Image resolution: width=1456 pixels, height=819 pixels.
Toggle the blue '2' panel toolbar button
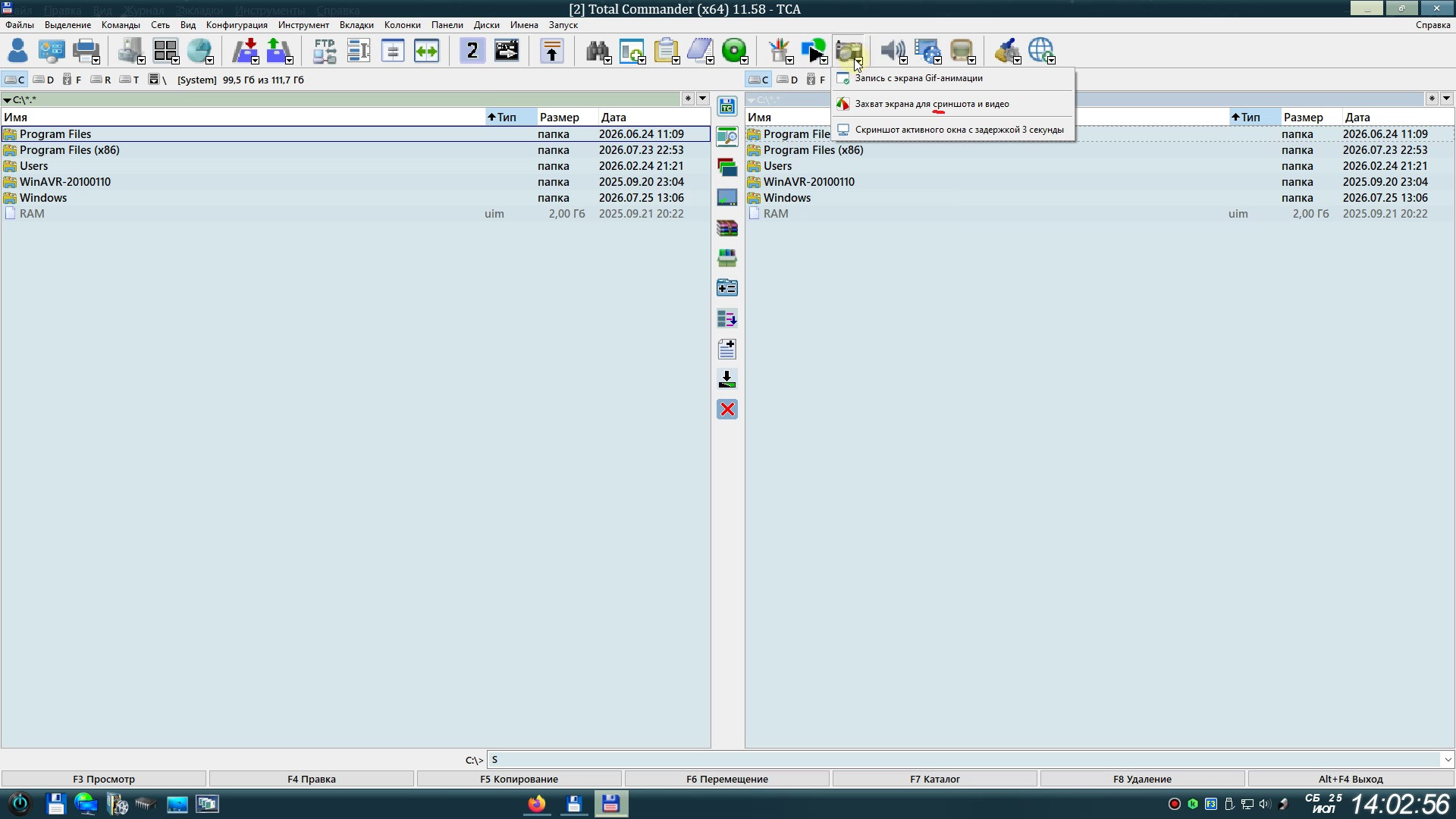pyautogui.click(x=472, y=51)
